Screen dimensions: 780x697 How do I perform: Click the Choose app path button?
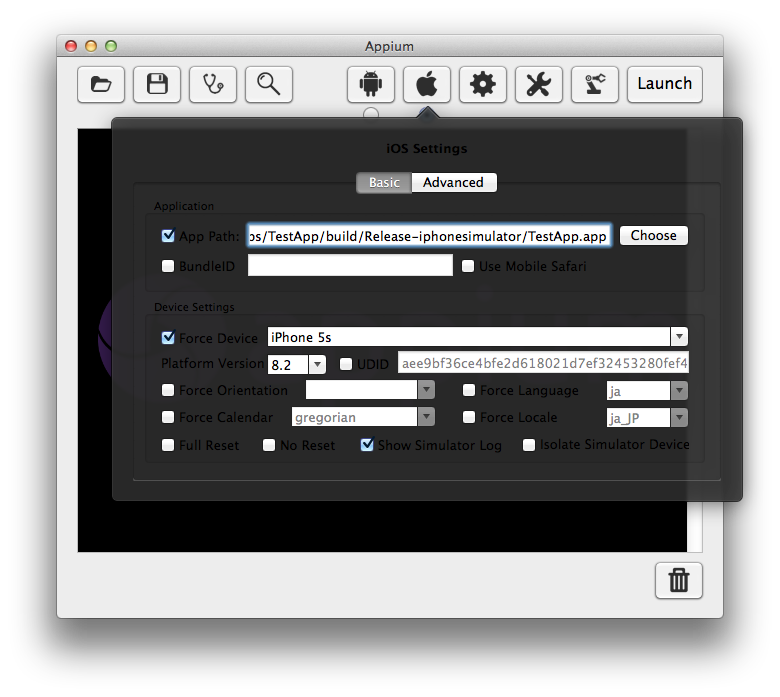coord(654,235)
